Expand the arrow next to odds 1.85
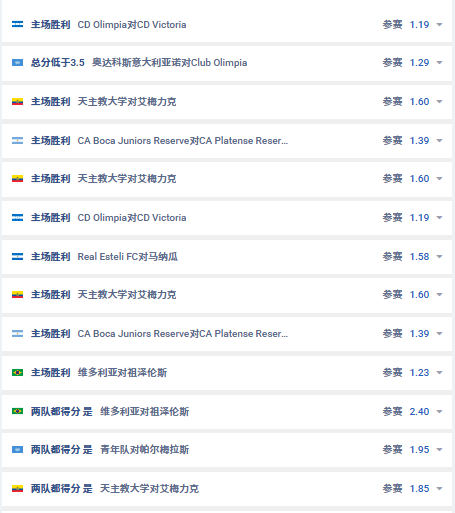Viewport: 455px width, 513px height. pyautogui.click(x=439, y=489)
